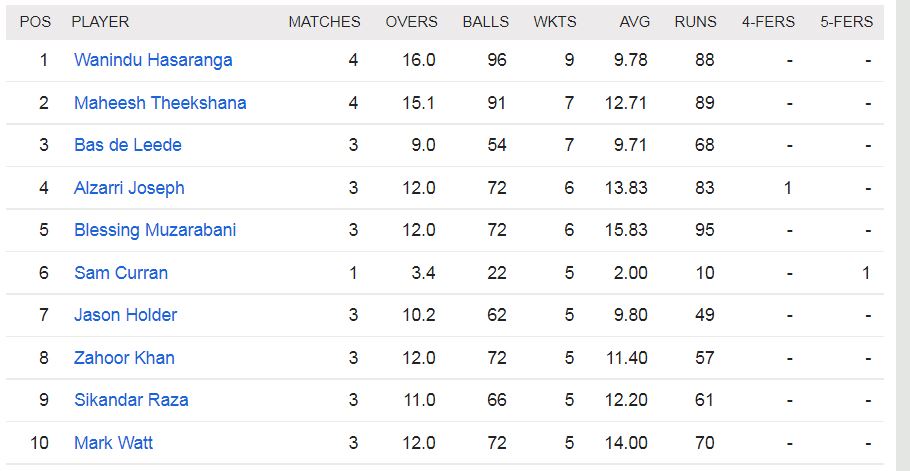Sort by the 4-FERS column header
Viewport: 910px width, 471px height.
coord(767,22)
